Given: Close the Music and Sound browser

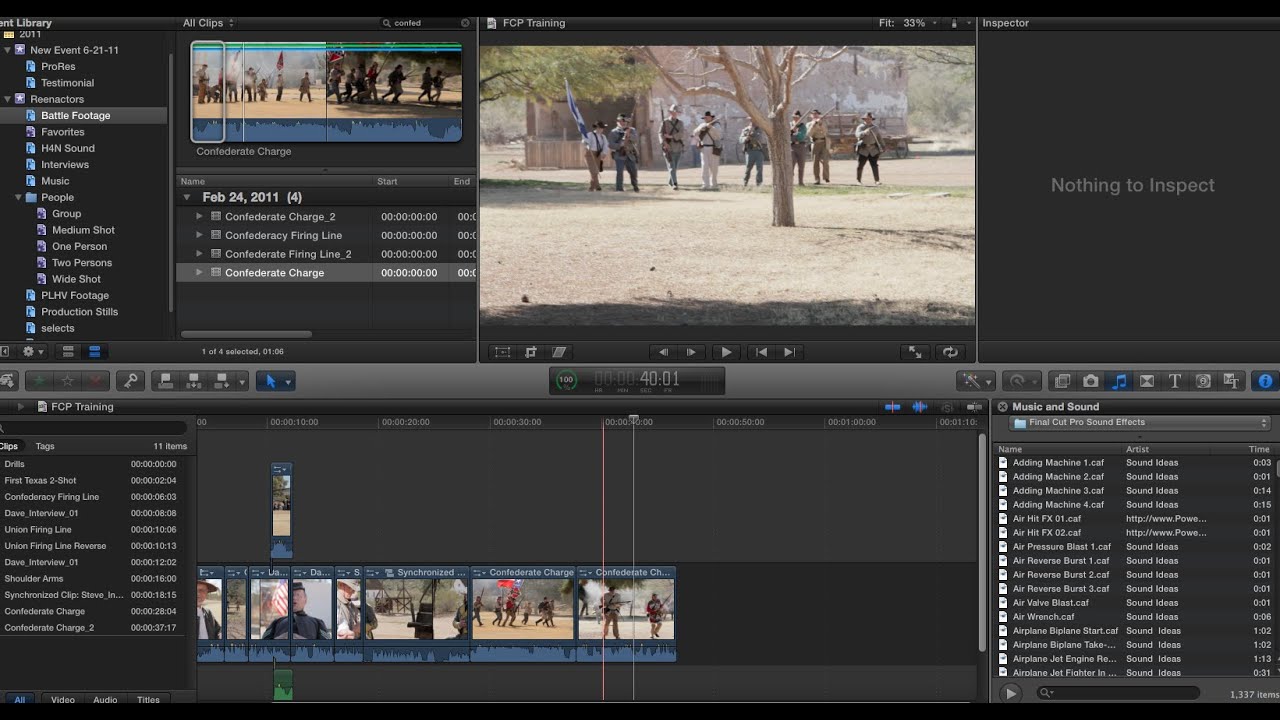Looking at the screenshot, I should tap(1002, 407).
